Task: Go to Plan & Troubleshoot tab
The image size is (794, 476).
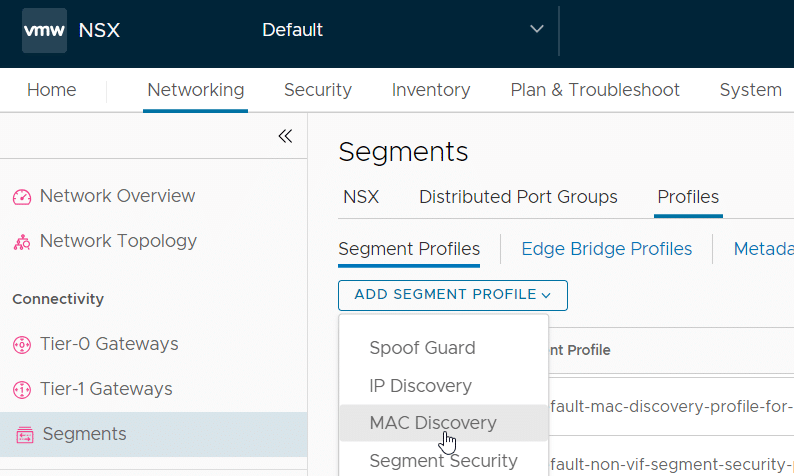Action: tap(595, 90)
